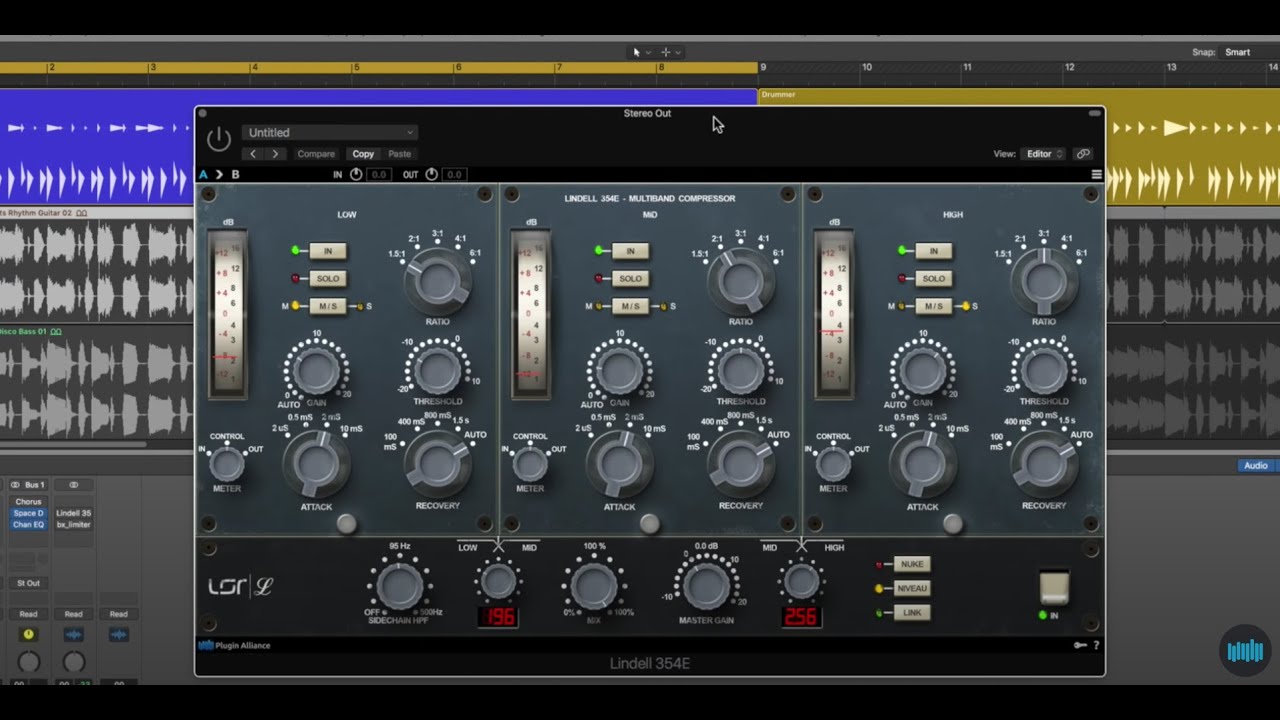The image size is (1280, 720).
Task: Click the key license icon
Action: click(x=1080, y=645)
